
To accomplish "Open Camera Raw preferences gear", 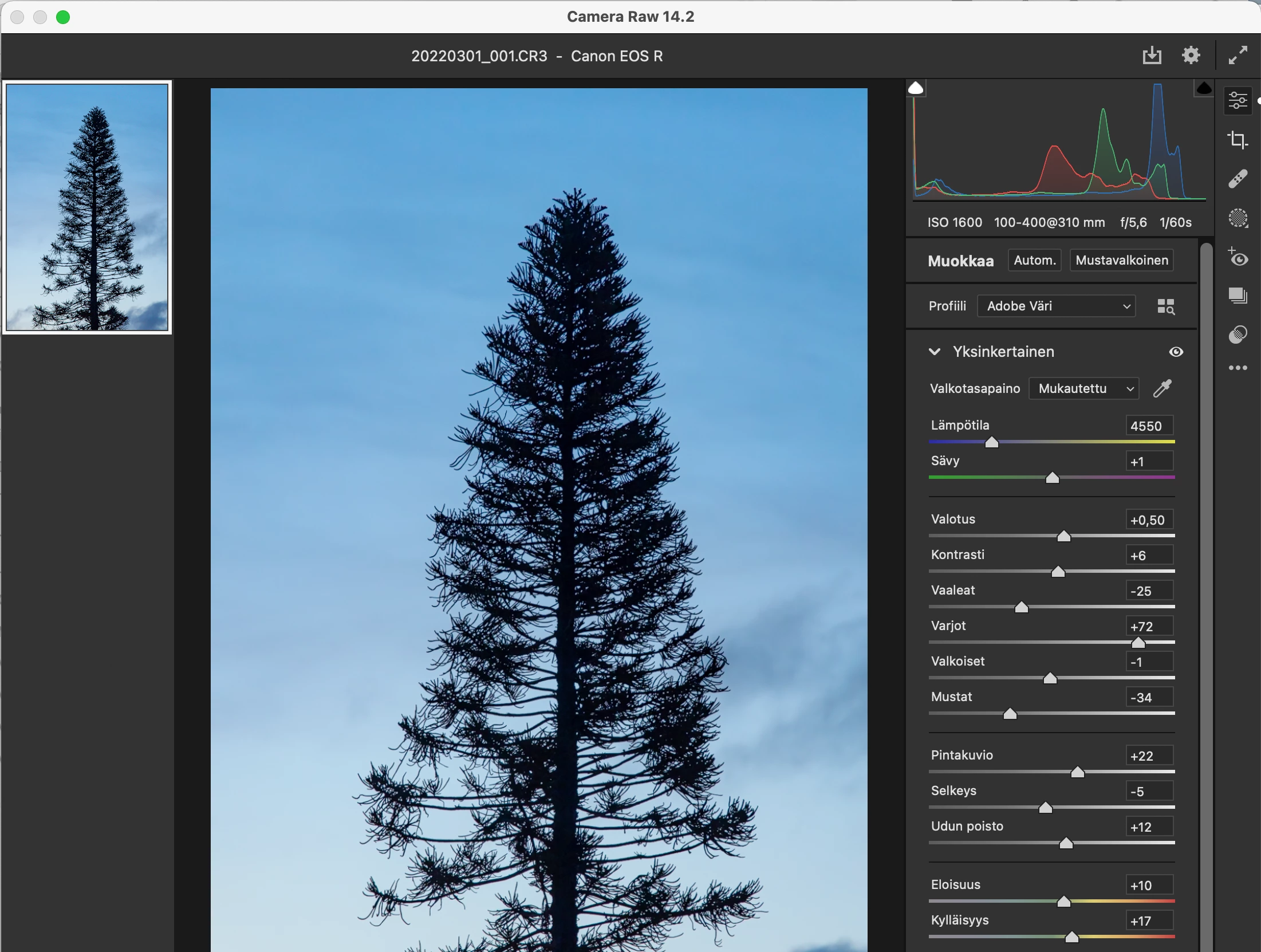I will 1191,56.
